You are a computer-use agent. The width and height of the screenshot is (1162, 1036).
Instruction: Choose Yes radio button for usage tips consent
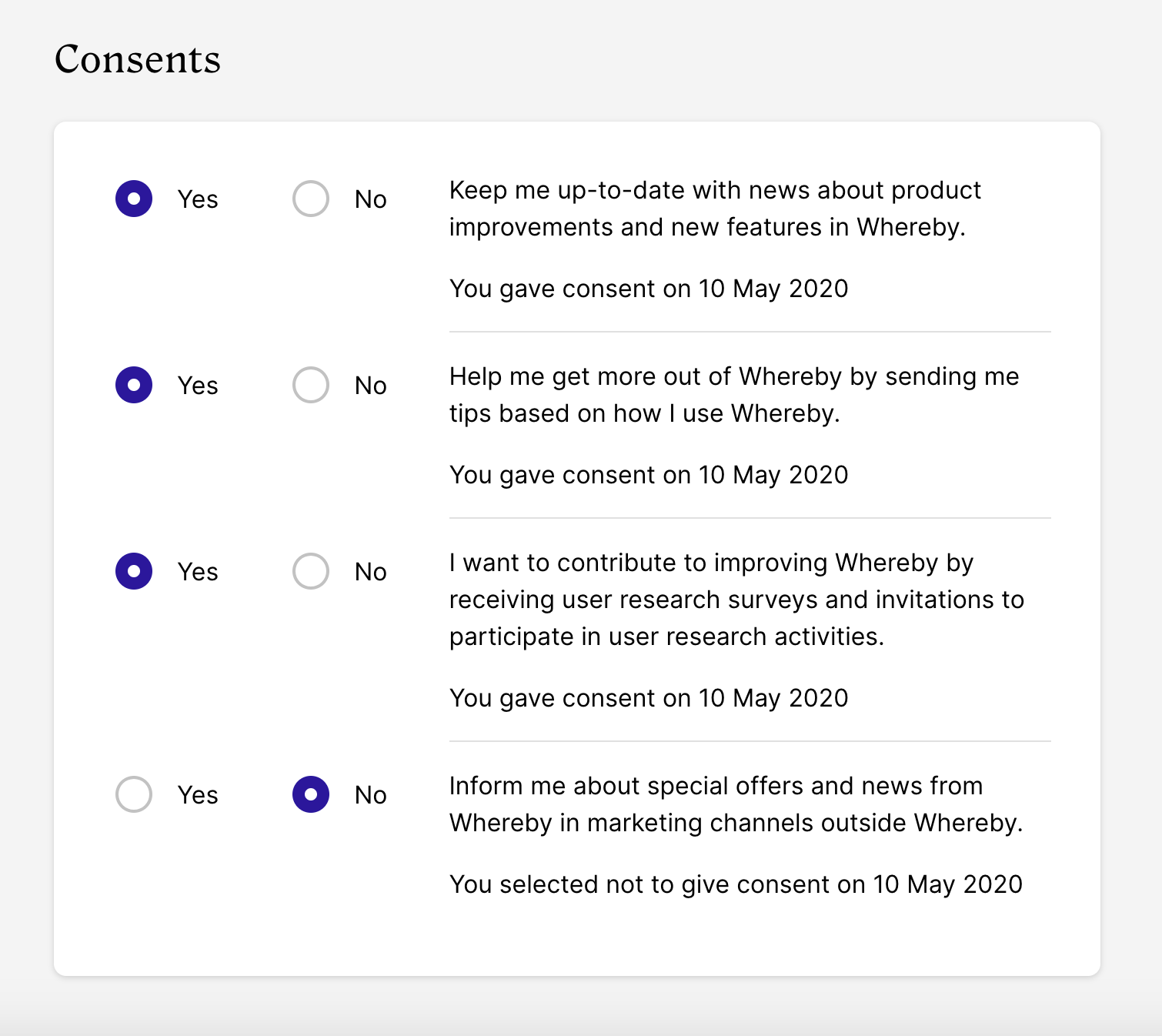pyautogui.click(x=134, y=385)
